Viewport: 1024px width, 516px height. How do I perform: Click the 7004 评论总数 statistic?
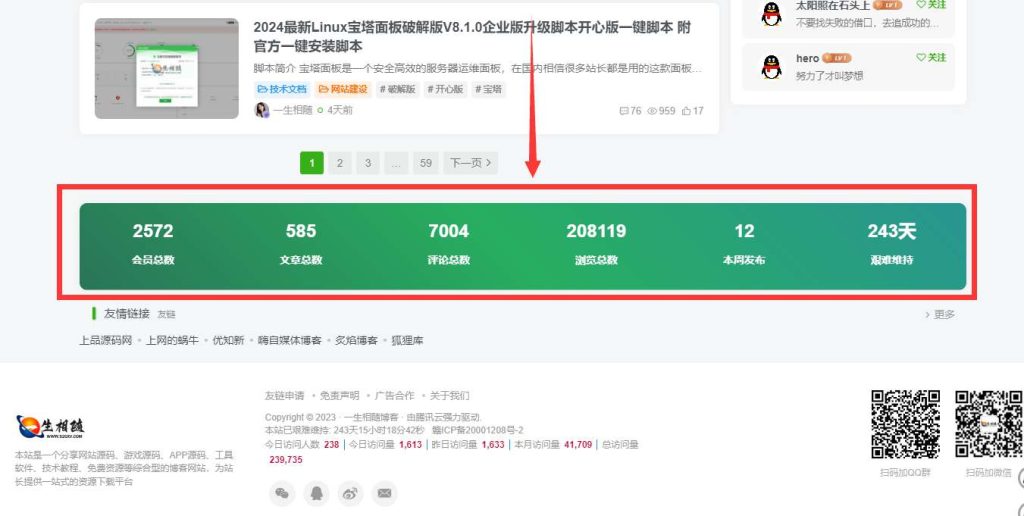click(449, 244)
